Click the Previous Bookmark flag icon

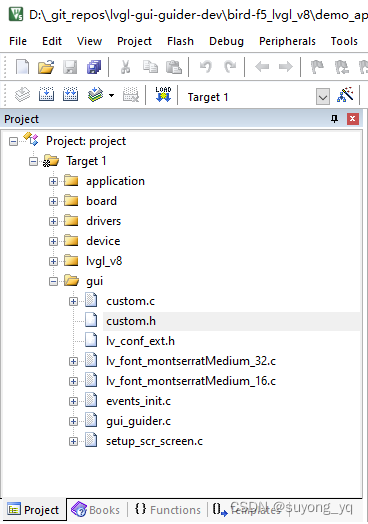pyautogui.click(x=342, y=67)
